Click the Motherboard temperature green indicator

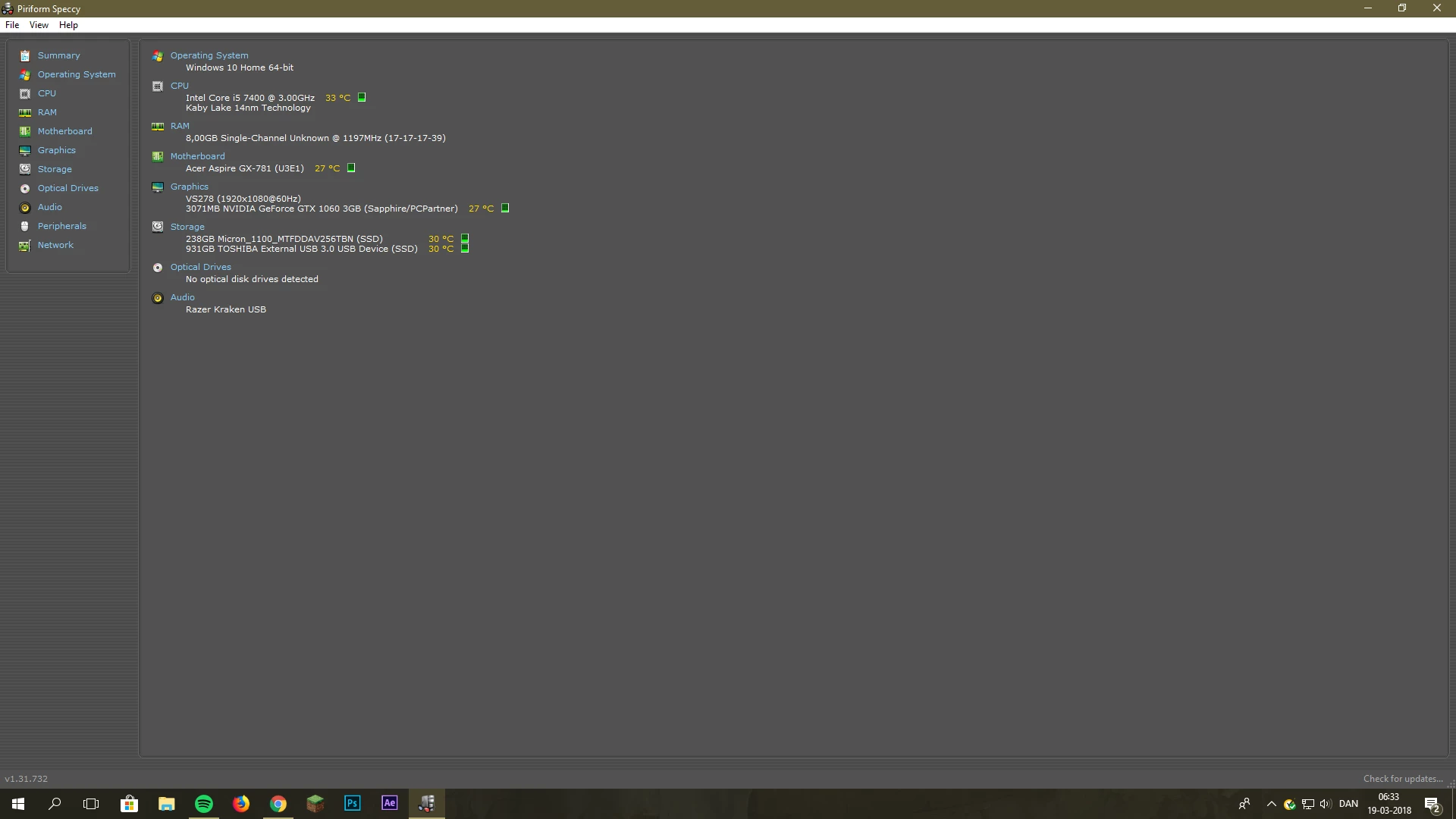[351, 168]
